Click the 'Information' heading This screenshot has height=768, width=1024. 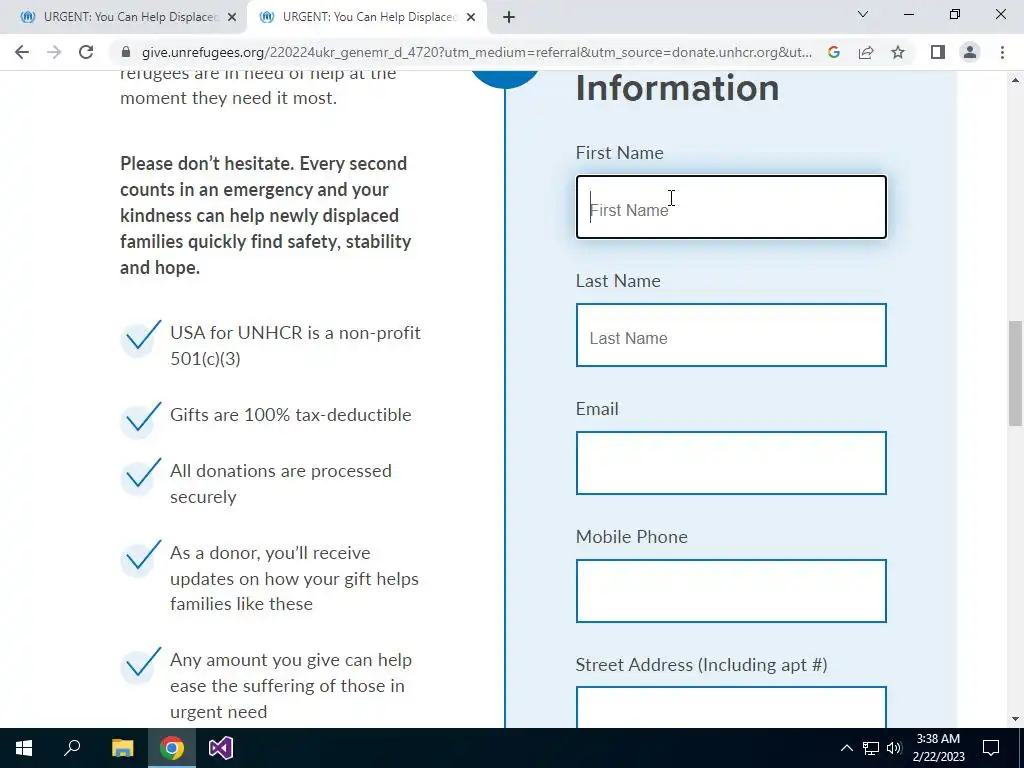(x=677, y=88)
